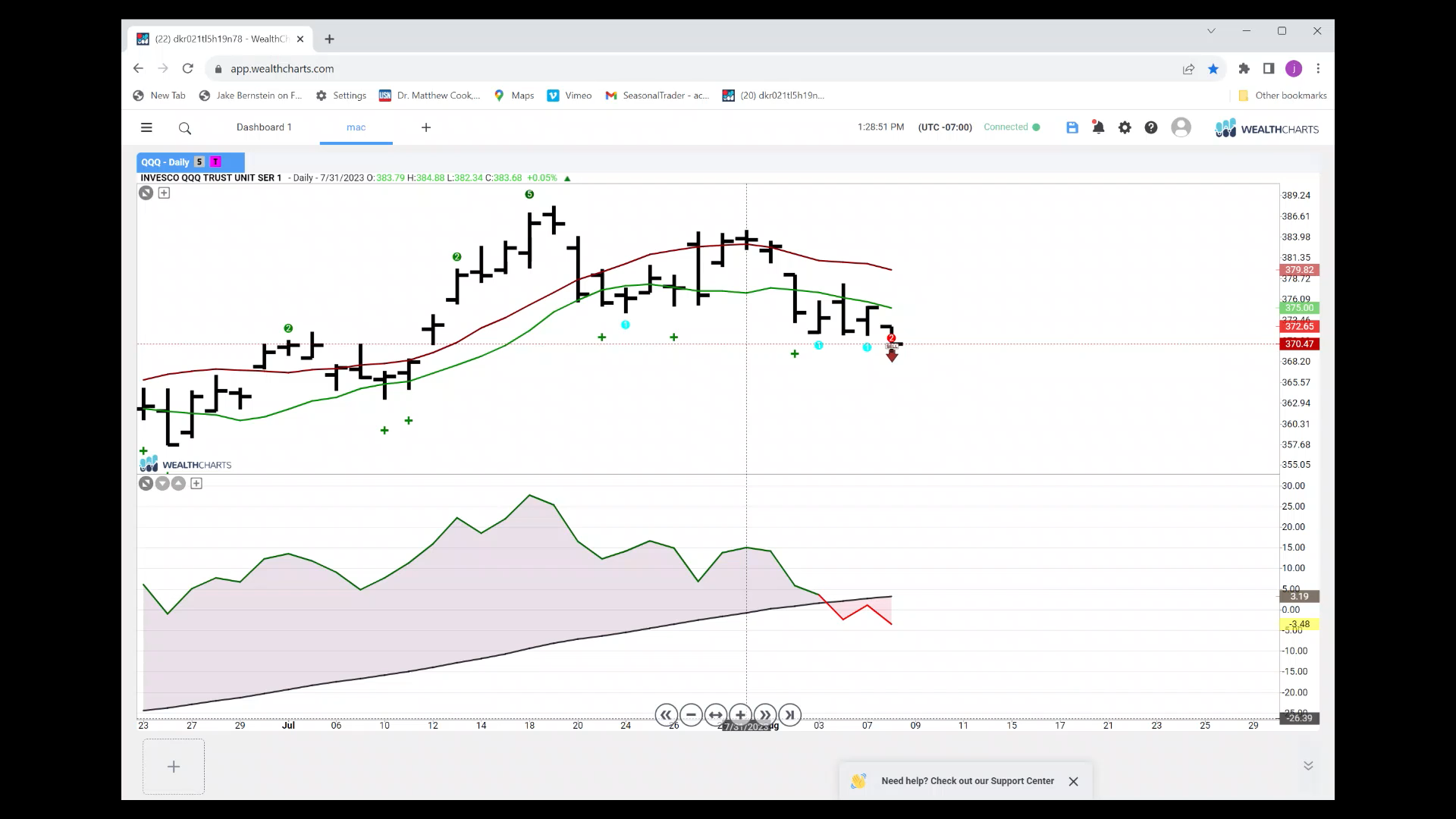Image resolution: width=1456 pixels, height=819 pixels.
Task: Toggle the browser side panel
Action: click(1269, 68)
